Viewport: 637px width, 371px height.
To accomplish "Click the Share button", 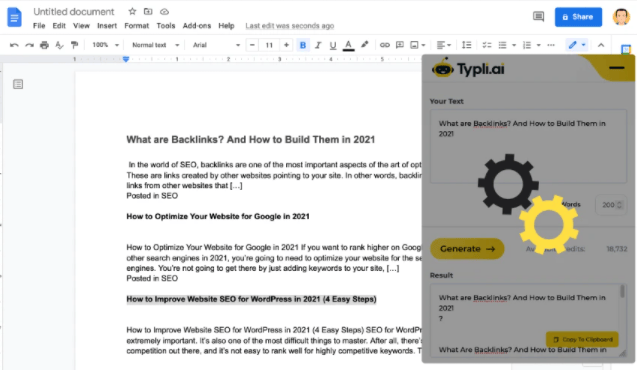I will tap(578, 17).
